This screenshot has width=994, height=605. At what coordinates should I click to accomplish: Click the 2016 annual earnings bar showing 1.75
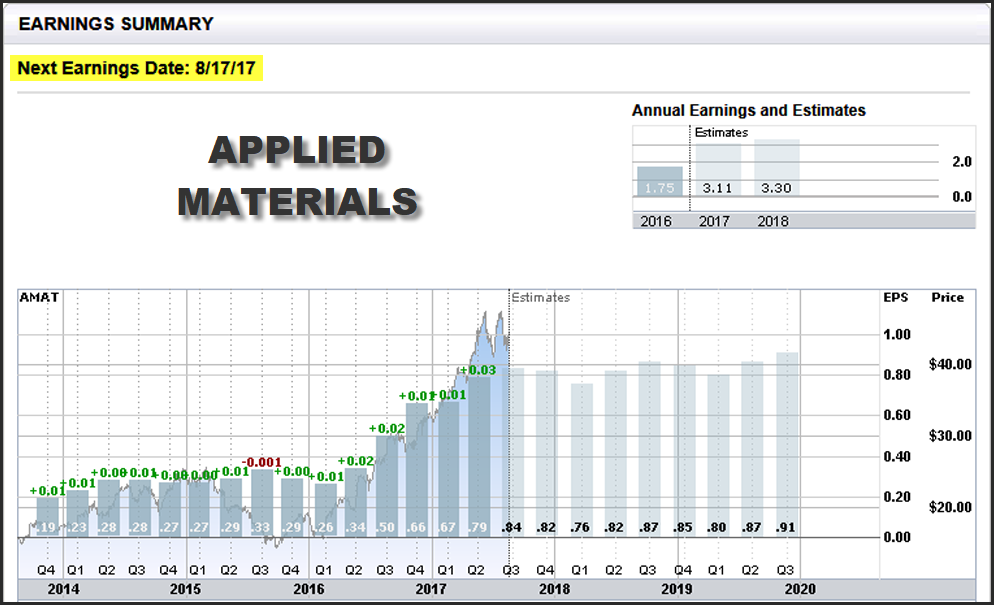point(659,182)
